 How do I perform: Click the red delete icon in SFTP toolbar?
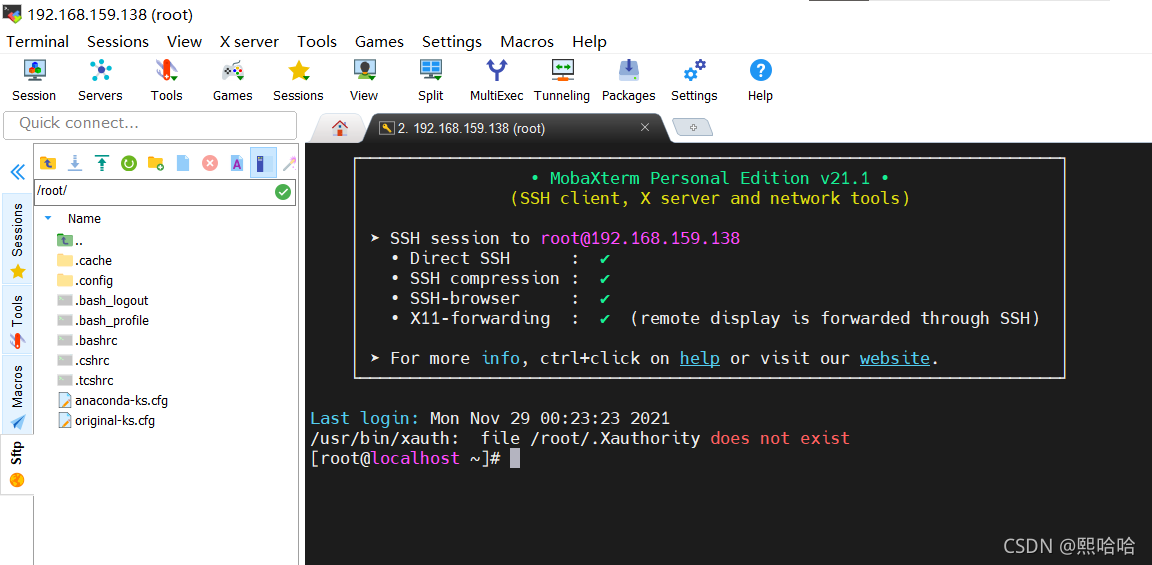[210, 163]
